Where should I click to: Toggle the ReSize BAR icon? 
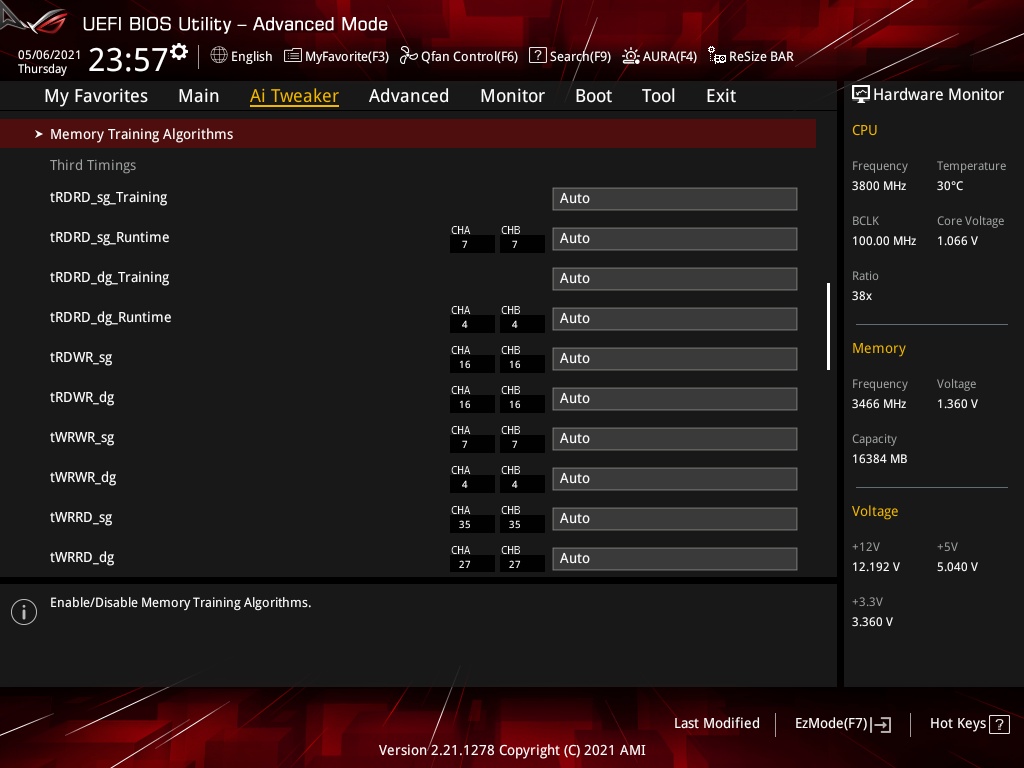click(716, 56)
